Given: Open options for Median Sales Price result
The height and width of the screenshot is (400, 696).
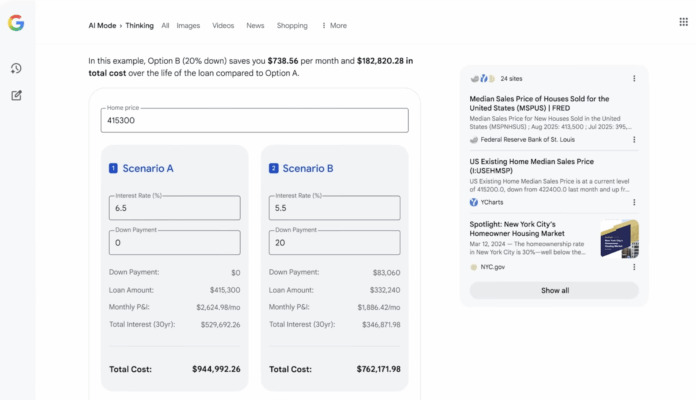Looking at the screenshot, I should pyautogui.click(x=633, y=140).
